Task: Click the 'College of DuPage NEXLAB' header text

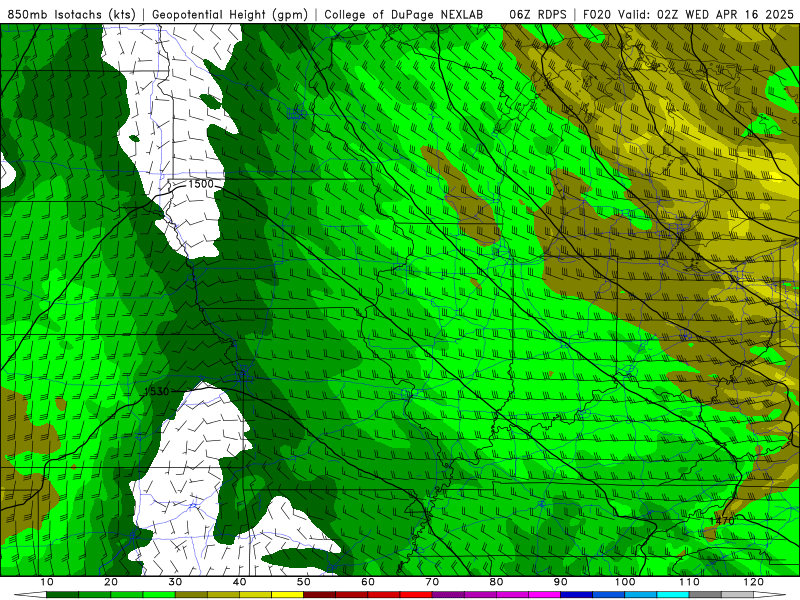Action: click(403, 14)
